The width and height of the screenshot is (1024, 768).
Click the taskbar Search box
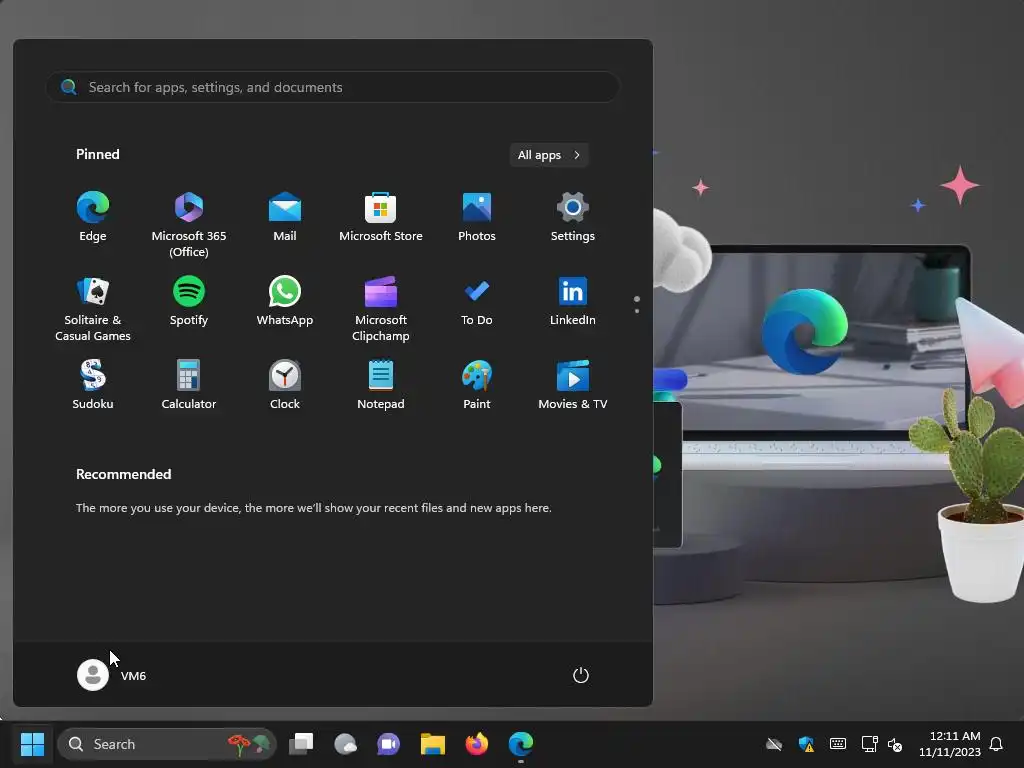[x=167, y=744]
